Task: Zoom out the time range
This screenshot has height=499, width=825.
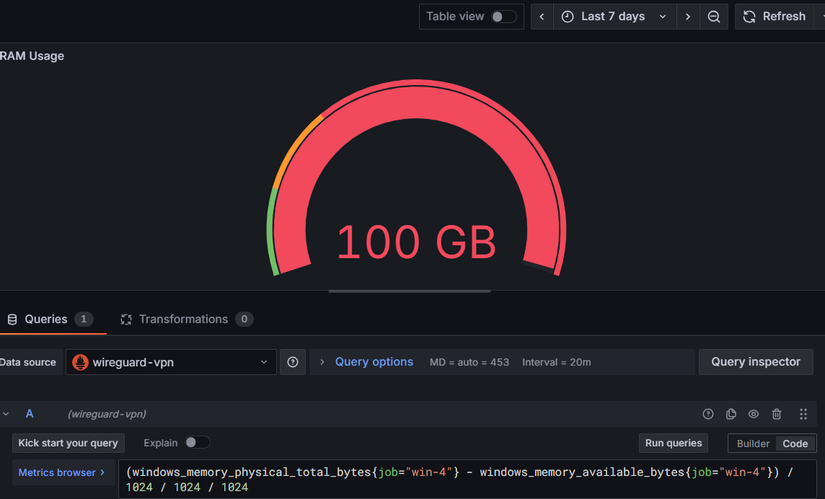Action: coord(714,17)
